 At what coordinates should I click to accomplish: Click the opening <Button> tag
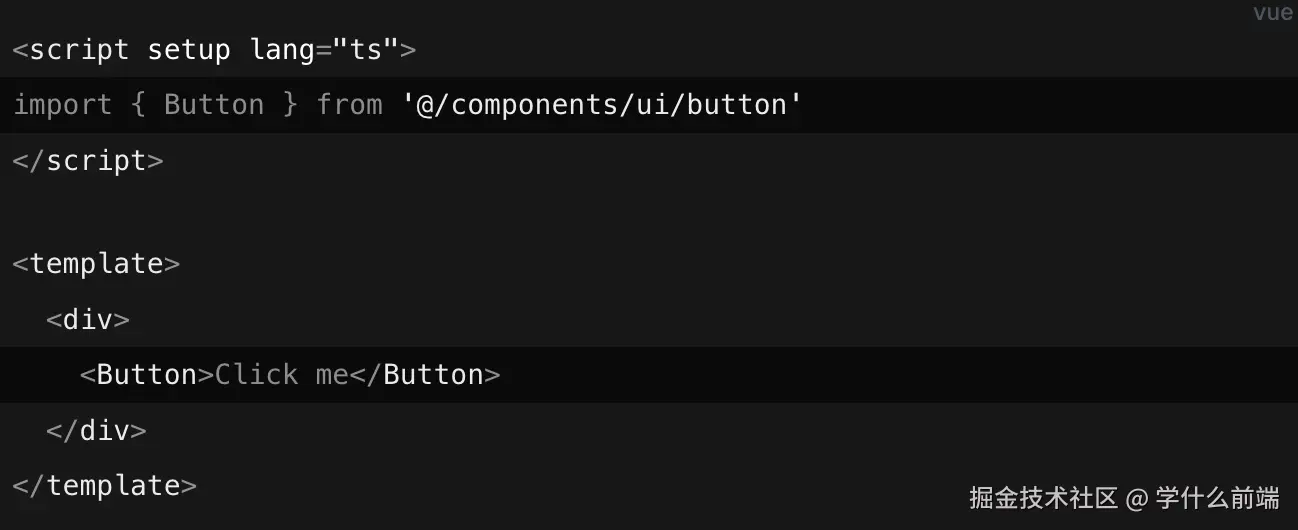pyautogui.click(x=147, y=375)
